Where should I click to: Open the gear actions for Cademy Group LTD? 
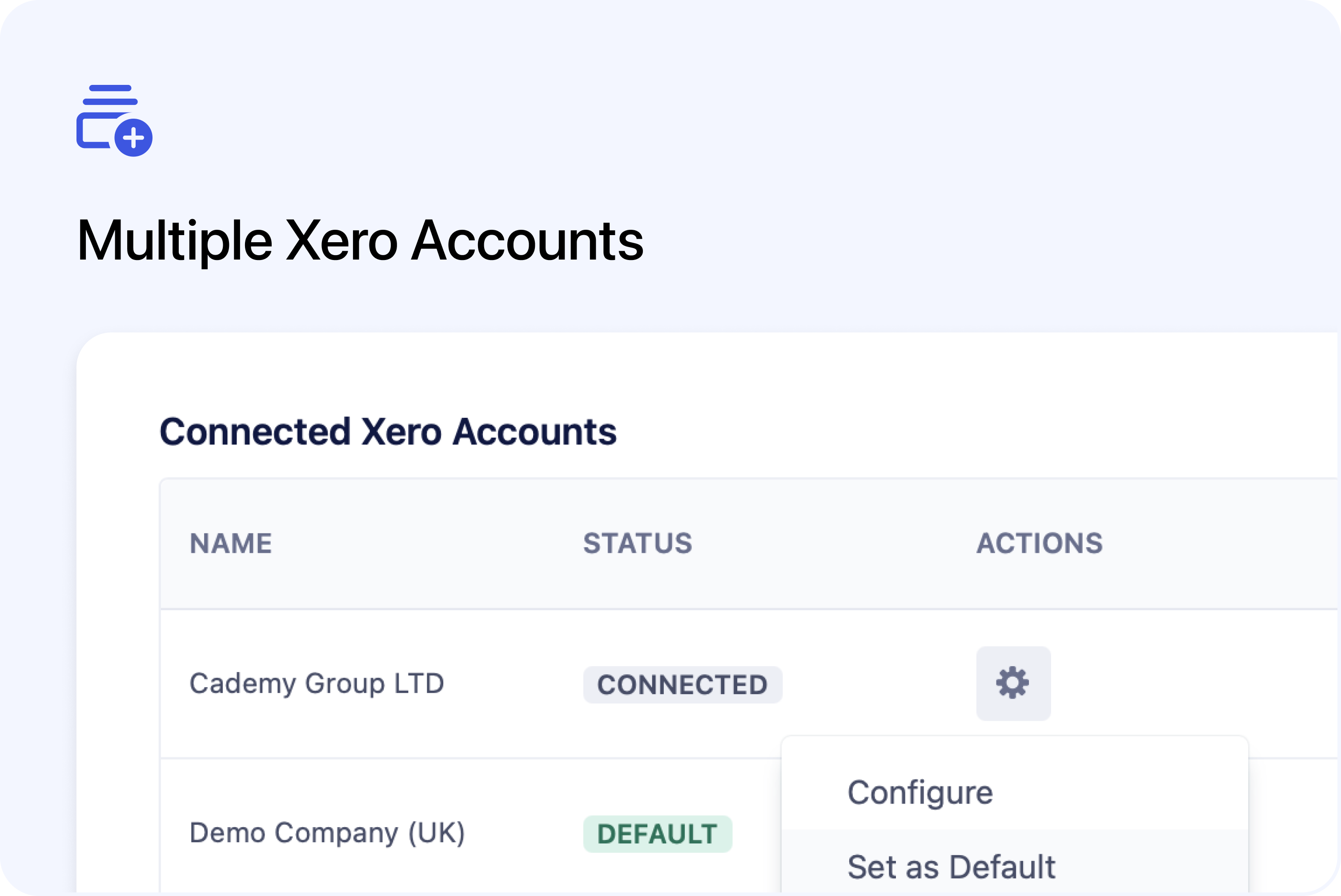(x=1013, y=683)
